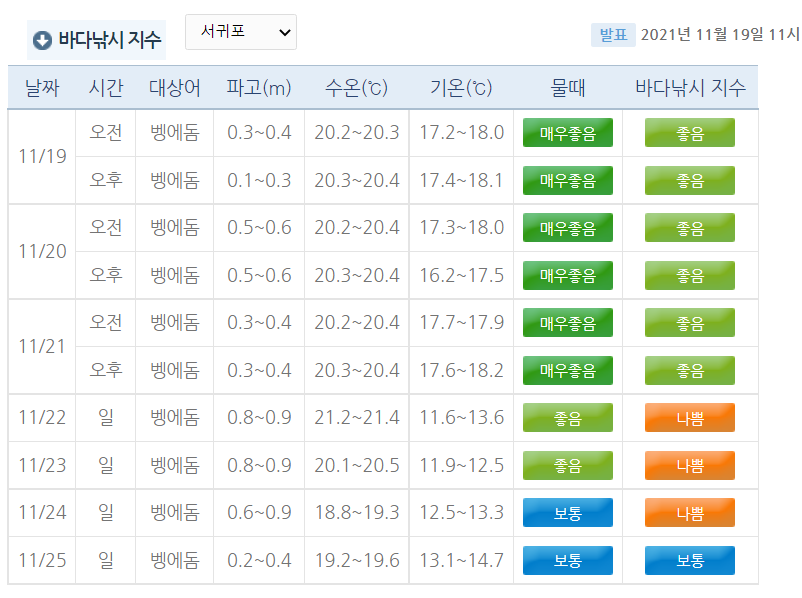802x598 pixels.
Task: Click the 11/21 date cell
Action: [42, 347]
